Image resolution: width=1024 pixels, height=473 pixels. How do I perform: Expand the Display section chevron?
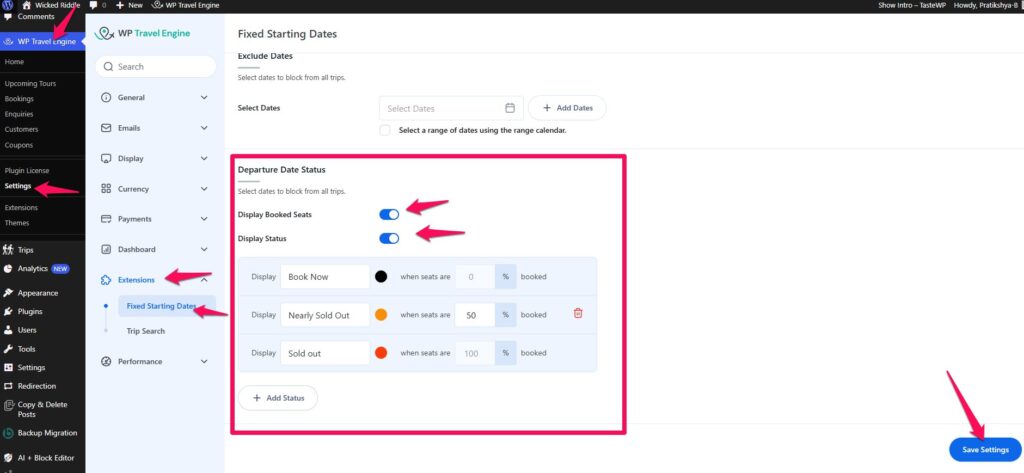[204, 158]
